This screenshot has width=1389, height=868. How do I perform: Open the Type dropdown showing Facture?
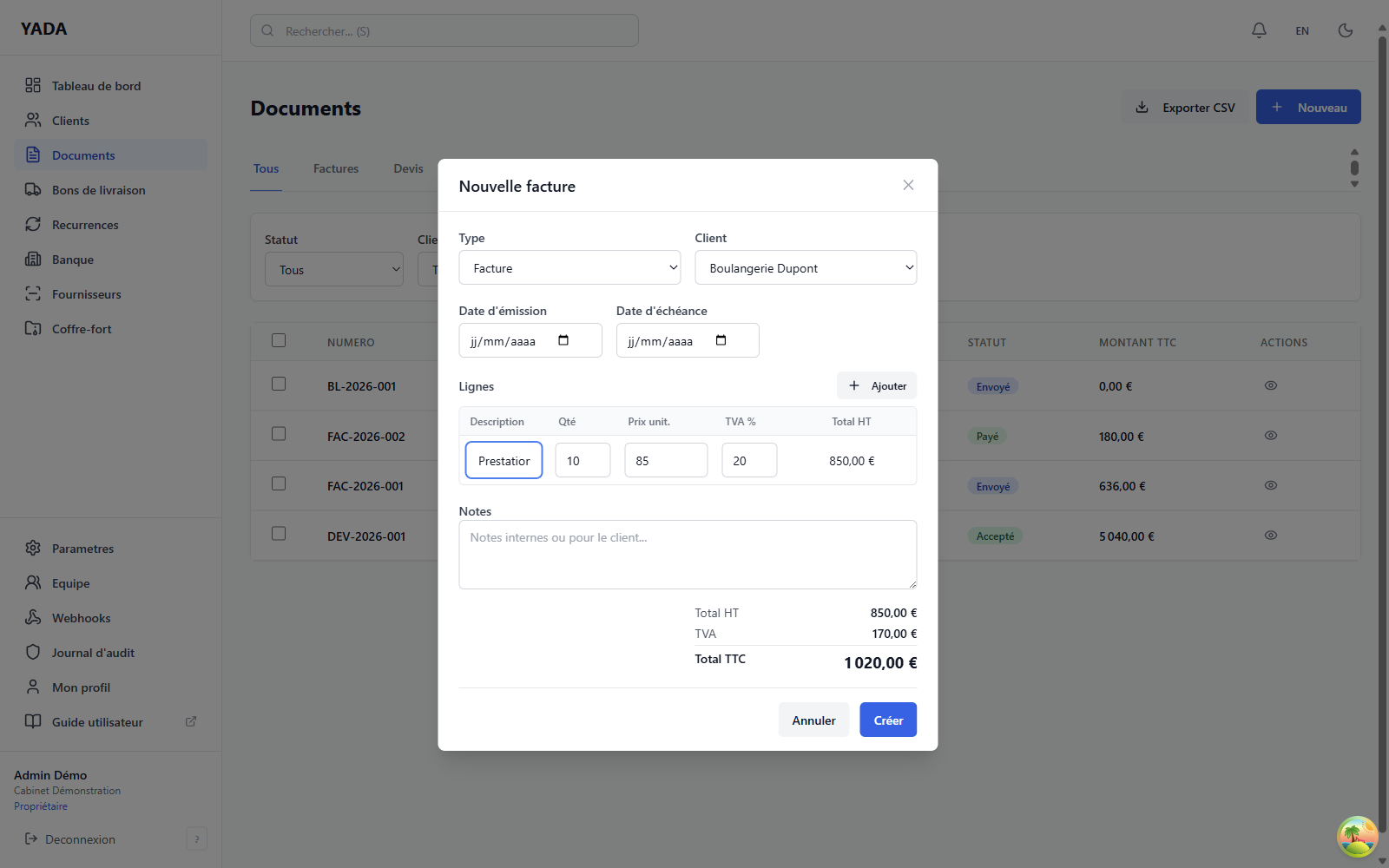coord(569,268)
